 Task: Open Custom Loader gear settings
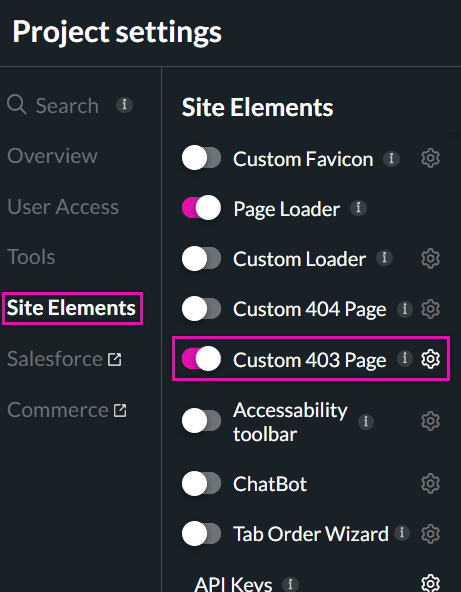click(430, 259)
